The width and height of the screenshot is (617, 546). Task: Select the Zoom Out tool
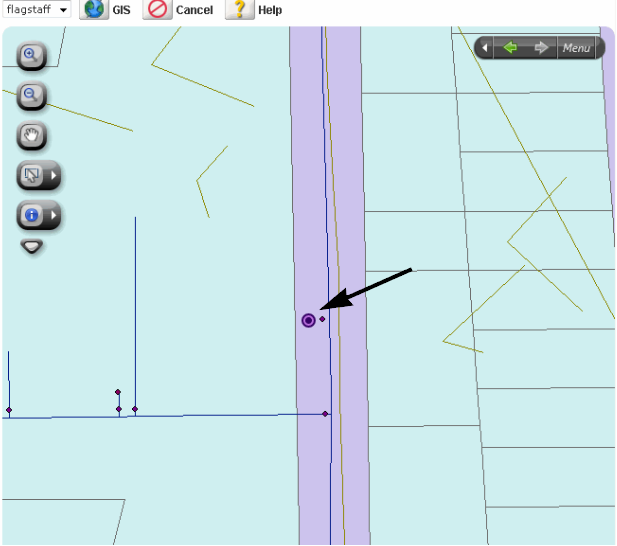(x=31, y=96)
